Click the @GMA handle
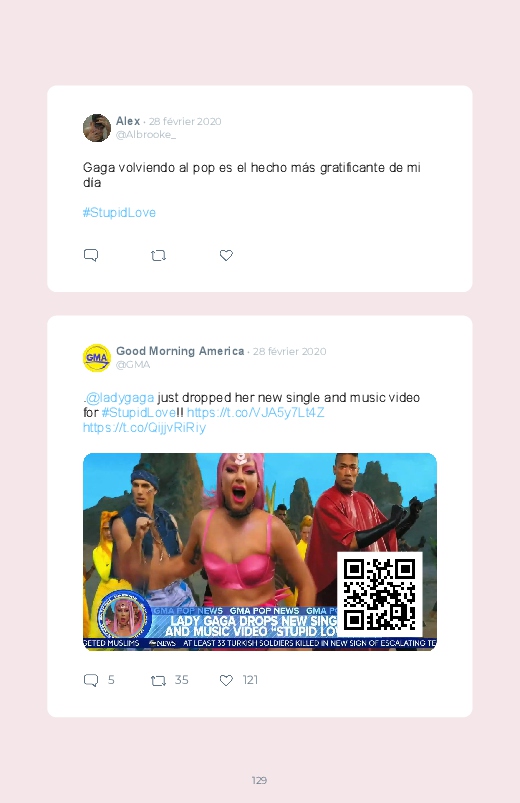The height and width of the screenshot is (803, 520). click(x=133, y=365)
